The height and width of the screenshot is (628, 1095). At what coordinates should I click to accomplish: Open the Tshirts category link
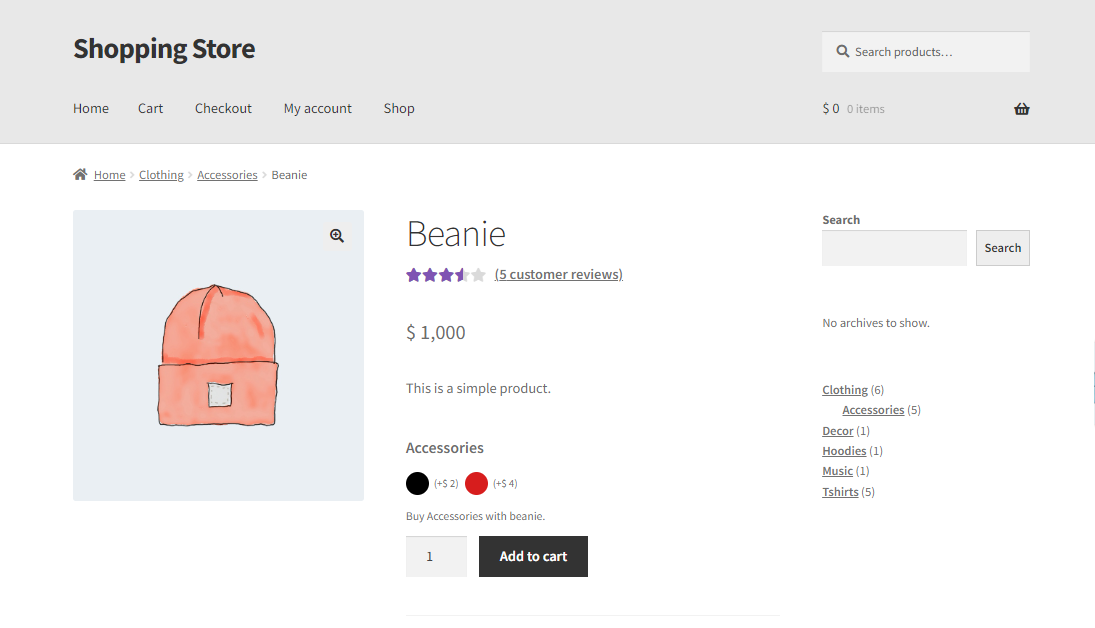coord(840,492)
